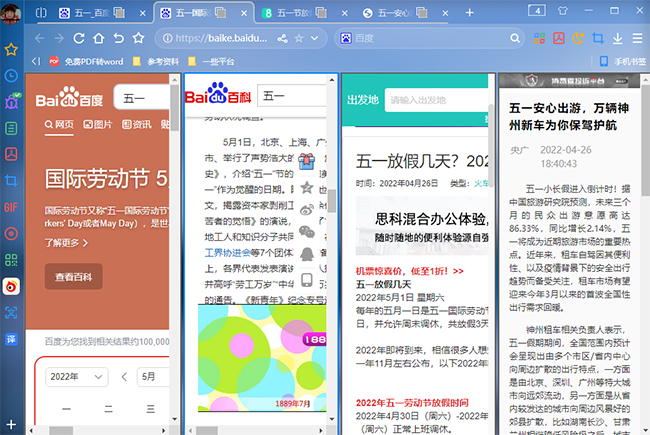Click the translate icon in left sidebar
The height and width of the screenshot is (435, 650).
tap(11, 340)
